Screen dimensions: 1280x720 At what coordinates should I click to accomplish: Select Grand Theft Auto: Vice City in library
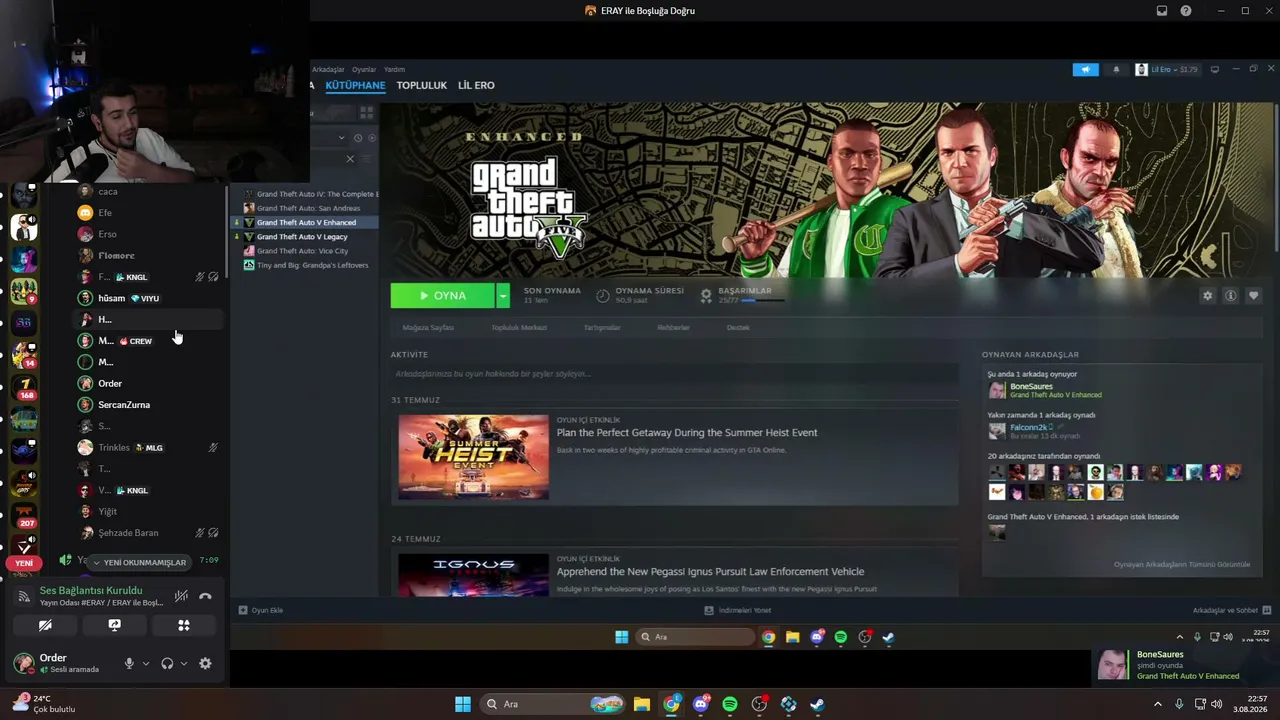pos(303,251)
